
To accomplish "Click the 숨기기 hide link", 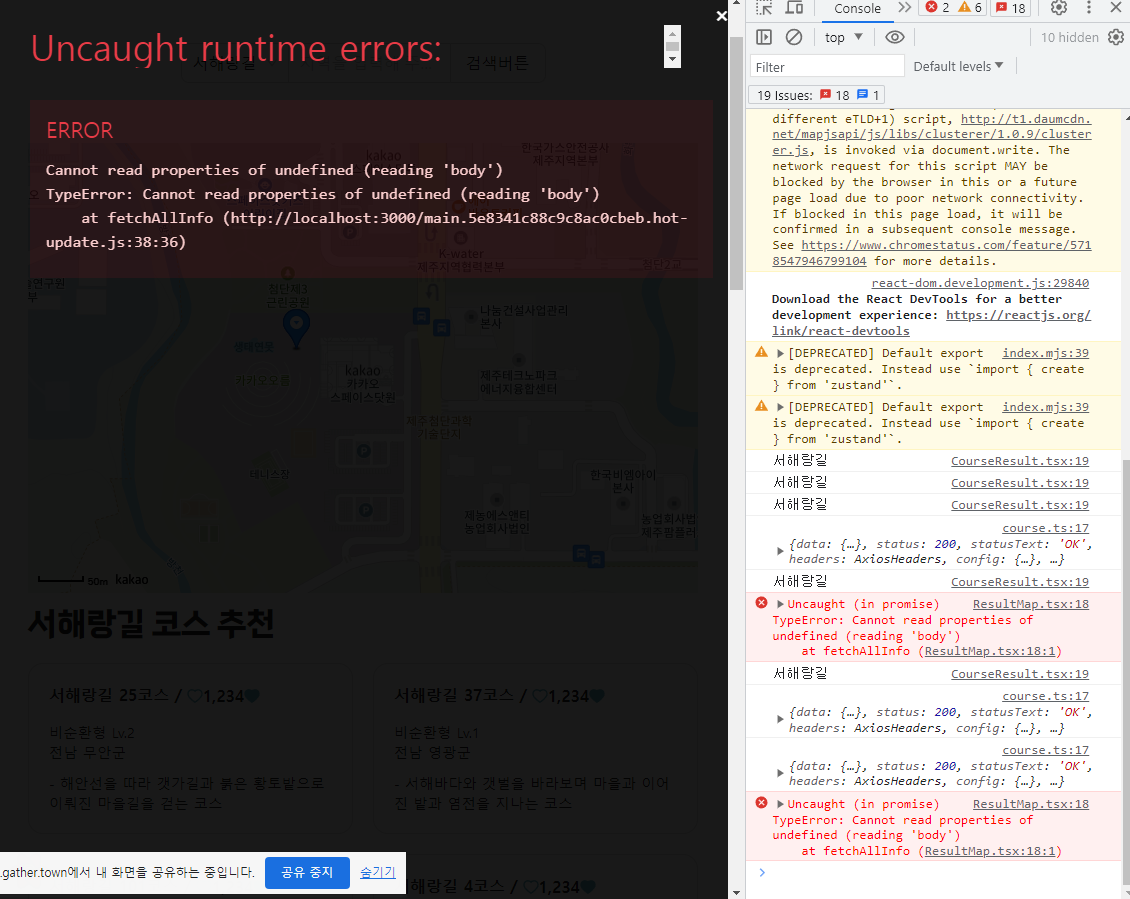I will [378, 872].
